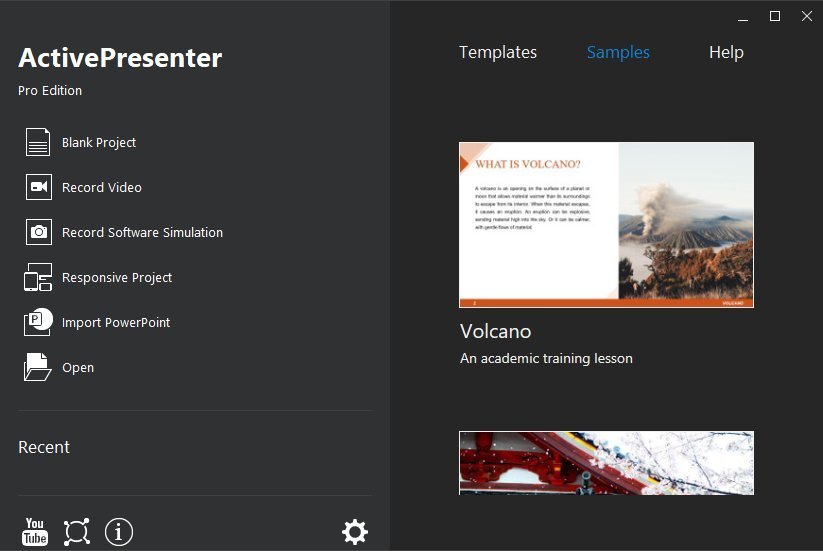Viewport: 823px width, 551px height.
Task: Select the Record Software Simulation camera icon
Action: (x=39, y=232)
